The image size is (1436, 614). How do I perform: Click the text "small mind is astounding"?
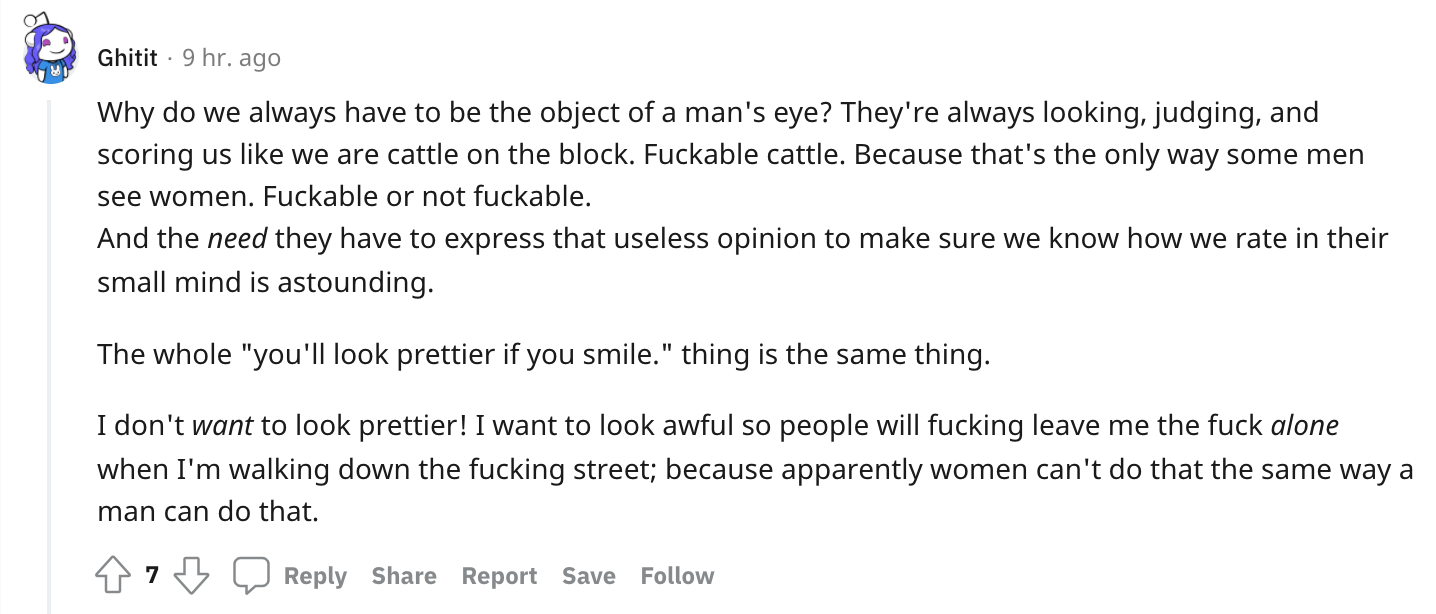(x=266, y=283)
